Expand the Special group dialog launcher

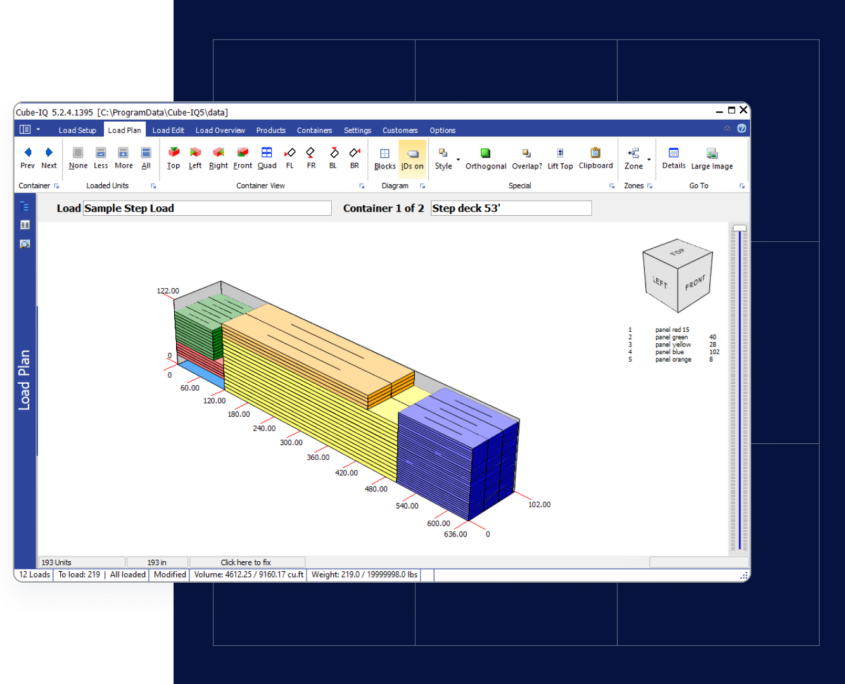[612, 186]
